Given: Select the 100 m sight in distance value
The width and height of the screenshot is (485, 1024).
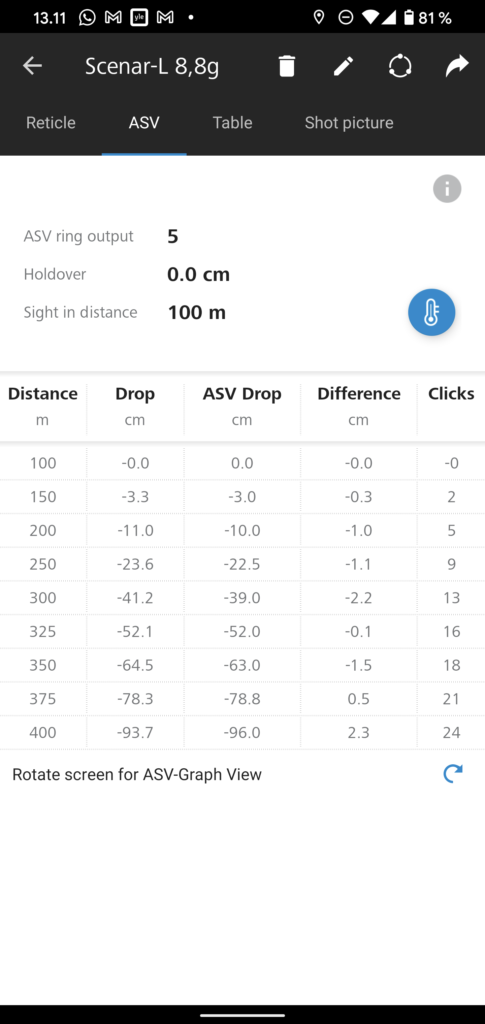Looking at the screenshot, I should [196, 312].
